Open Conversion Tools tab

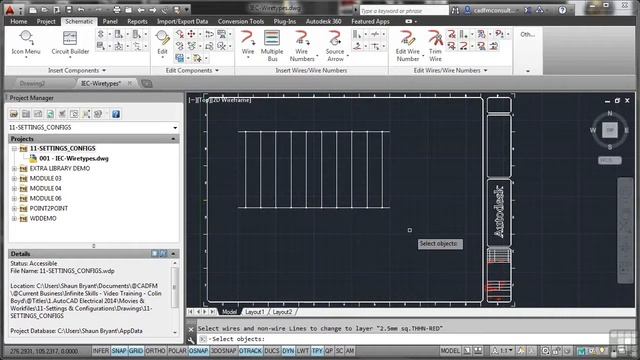pyautogui.click(x=241, y=21)
